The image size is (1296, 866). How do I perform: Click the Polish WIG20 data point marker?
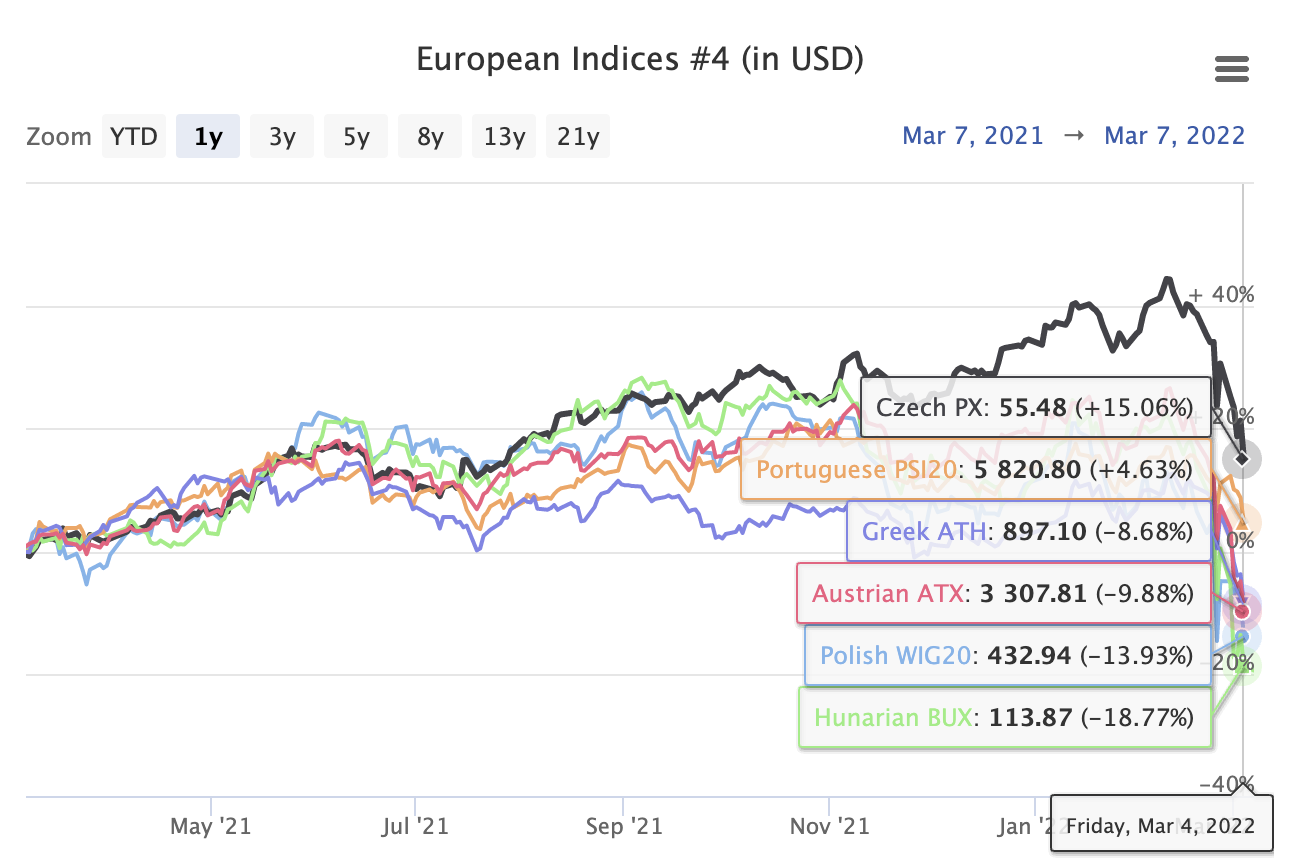pos(1243,635)
